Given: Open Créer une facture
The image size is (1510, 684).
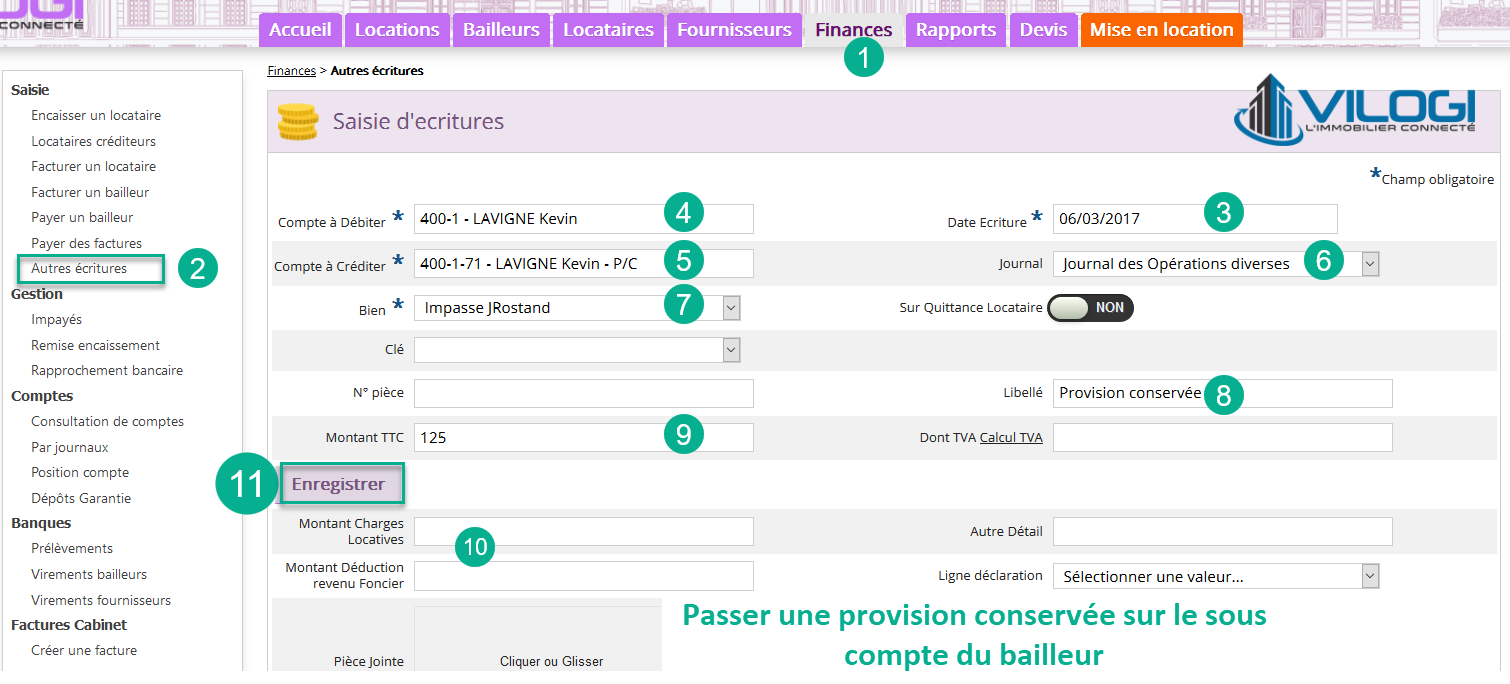Looking at the screenshot, I should [x=84, y=651].
